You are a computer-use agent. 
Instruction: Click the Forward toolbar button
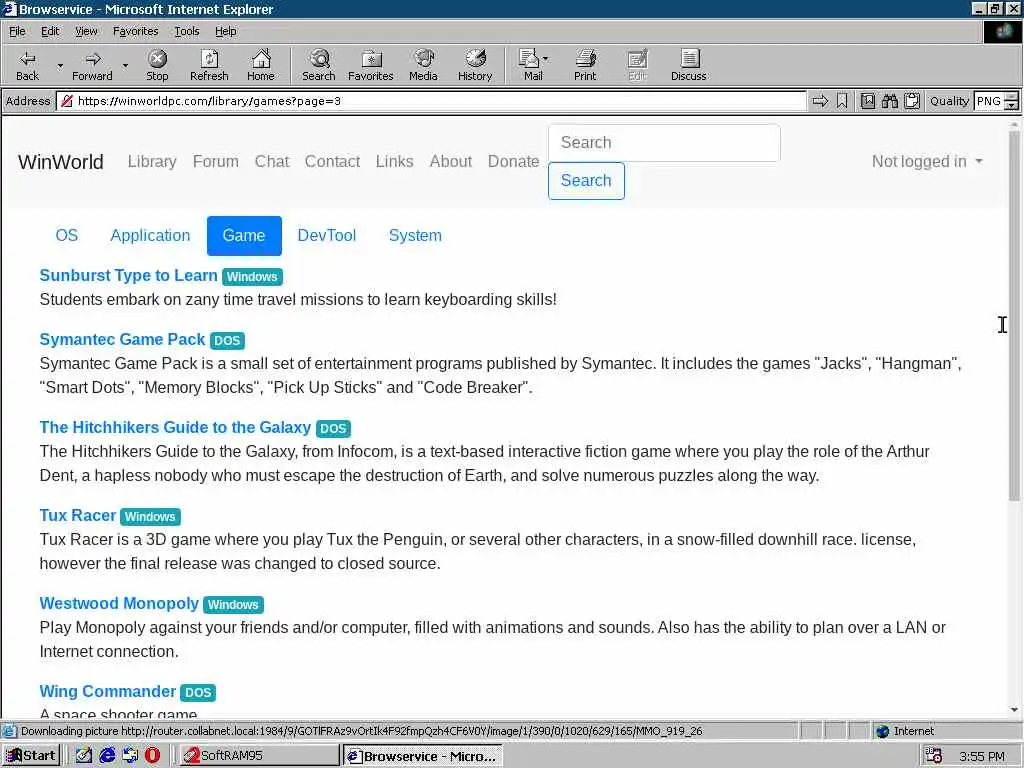click(92, 65)
